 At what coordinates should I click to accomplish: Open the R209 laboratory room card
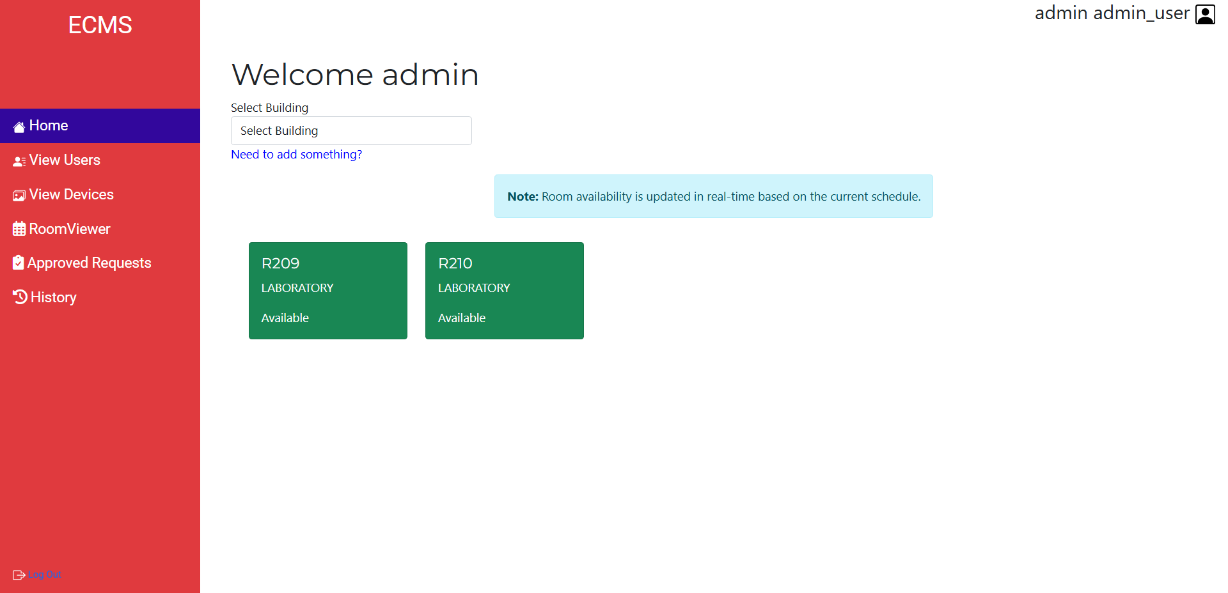pos(328,290)
